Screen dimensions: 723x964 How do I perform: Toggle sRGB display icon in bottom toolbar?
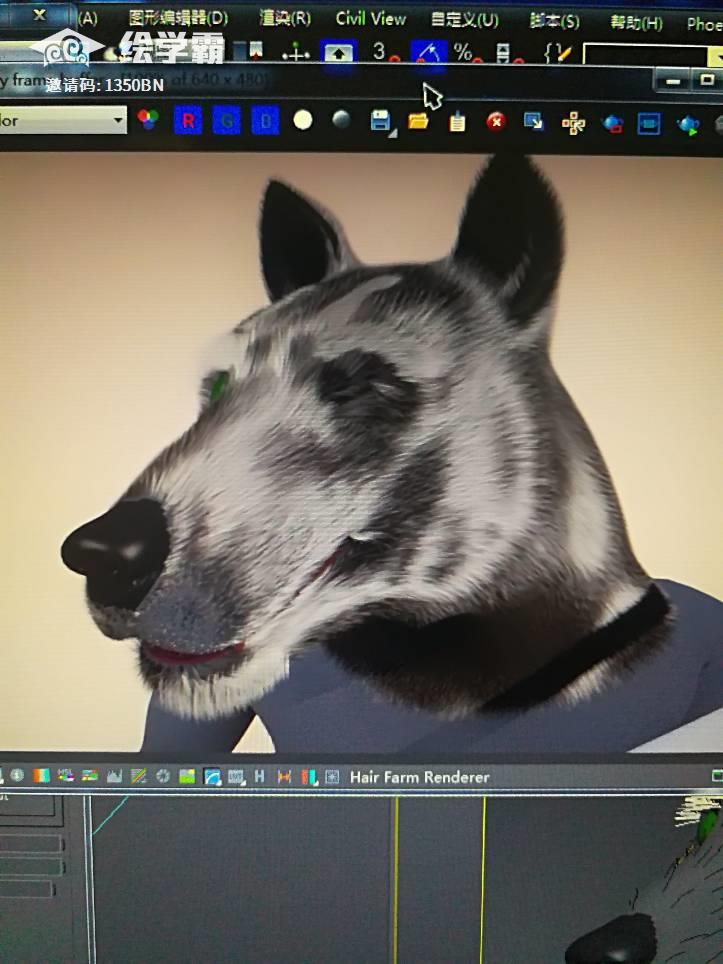point(212,777)
